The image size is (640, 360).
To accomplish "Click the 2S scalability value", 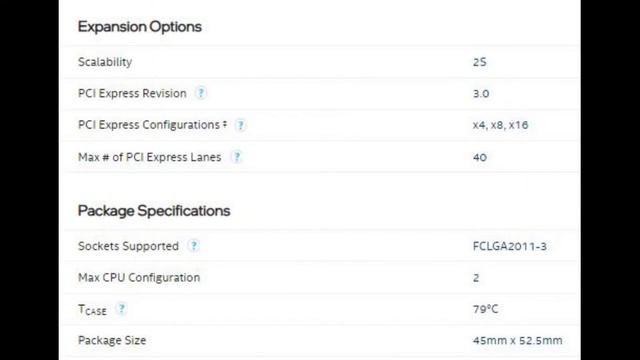I will point(480,62).
